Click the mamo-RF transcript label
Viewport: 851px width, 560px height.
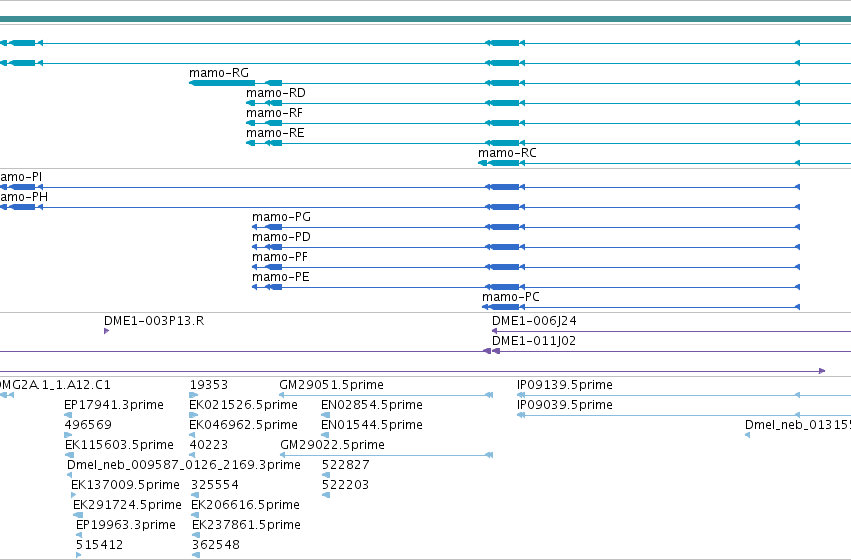[274, 113]
